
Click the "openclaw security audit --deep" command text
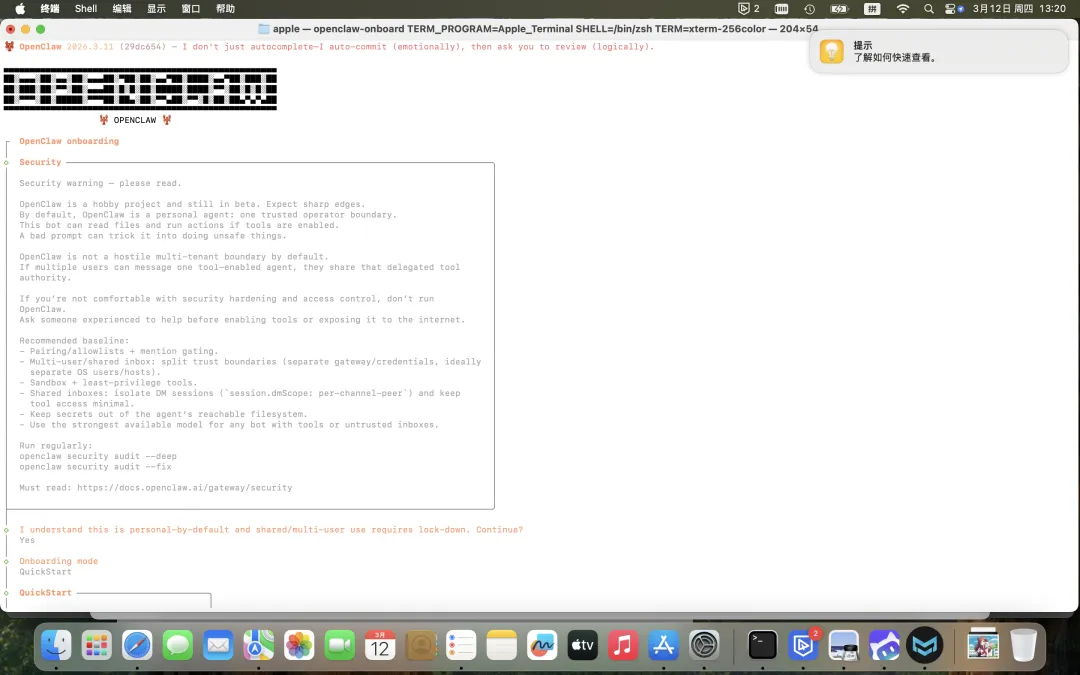(x=98, y=456)
